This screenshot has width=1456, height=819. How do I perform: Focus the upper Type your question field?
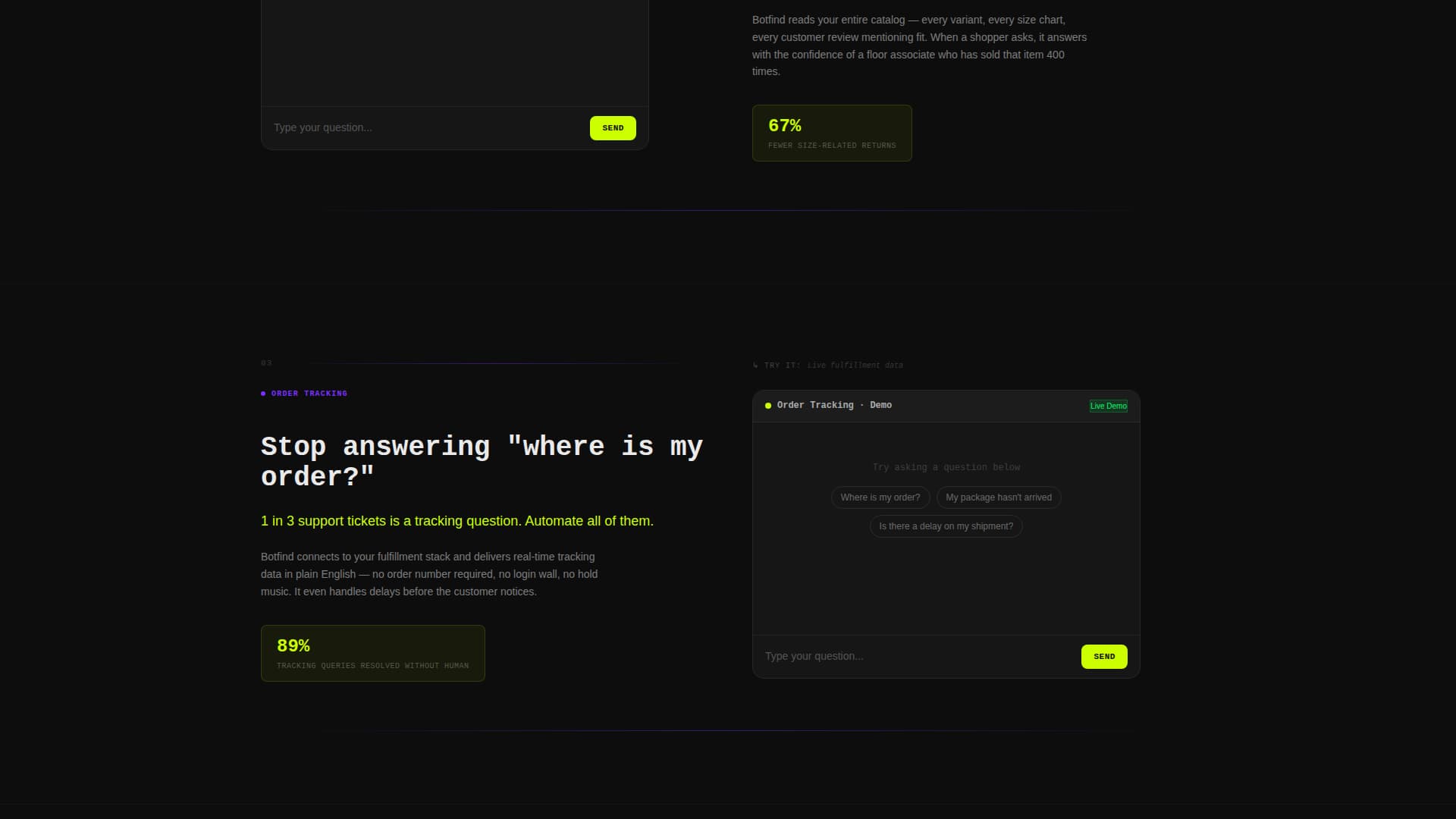click(425, 128)
